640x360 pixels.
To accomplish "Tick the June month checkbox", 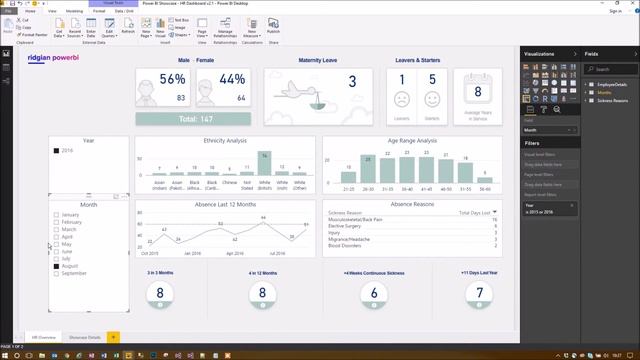I will [56, 251].
